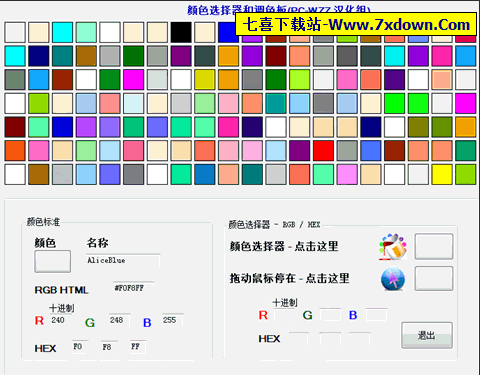This screenshot has height=375, width=480.
Task: Select the brown swatch in the bottom row
Action: (39, 174)
